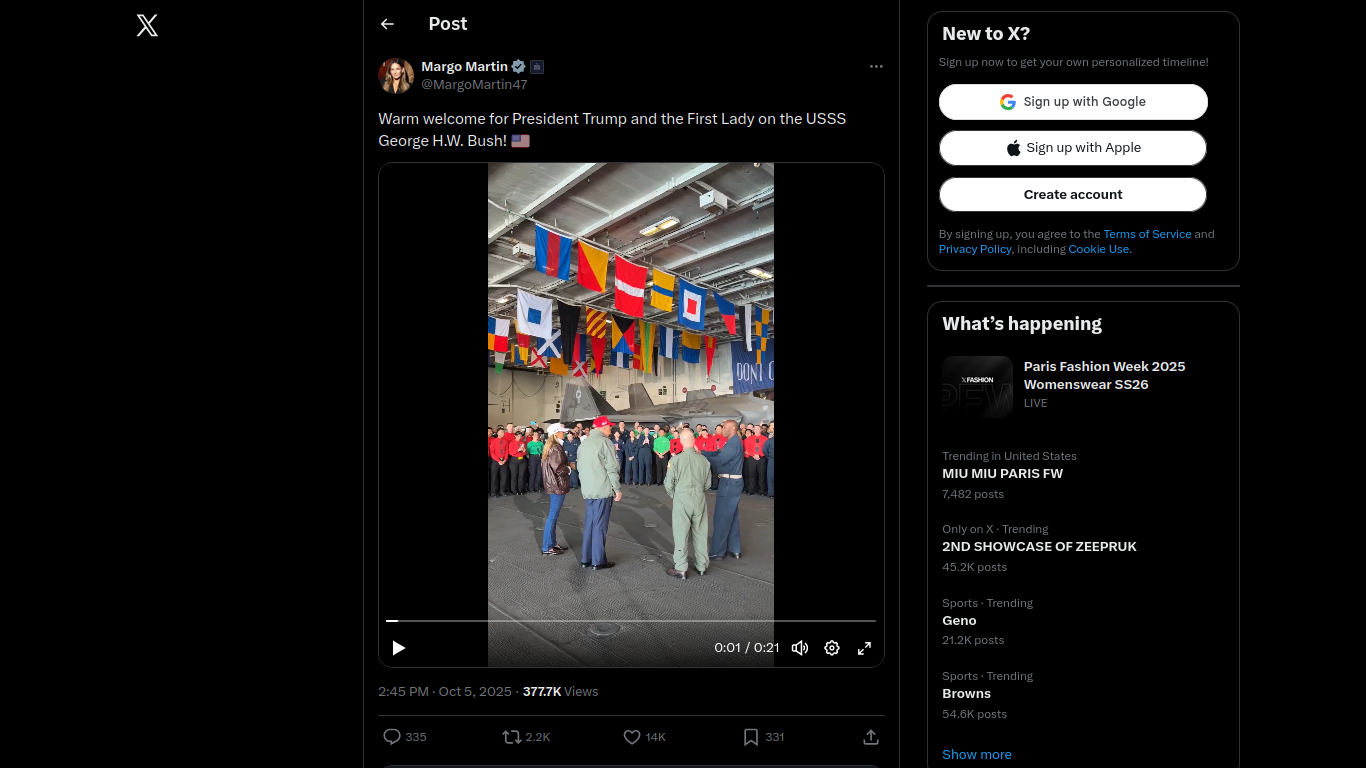Sign up with Apple
Image resolution: width=1366 pixels, height=768 pixels.
(1073, 148)
